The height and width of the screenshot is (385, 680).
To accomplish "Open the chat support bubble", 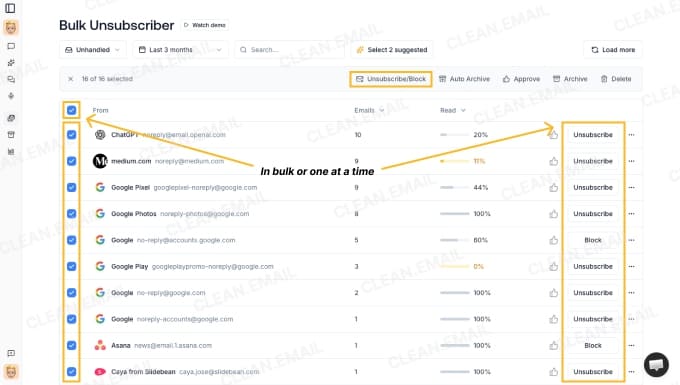I will coord(656,365).
